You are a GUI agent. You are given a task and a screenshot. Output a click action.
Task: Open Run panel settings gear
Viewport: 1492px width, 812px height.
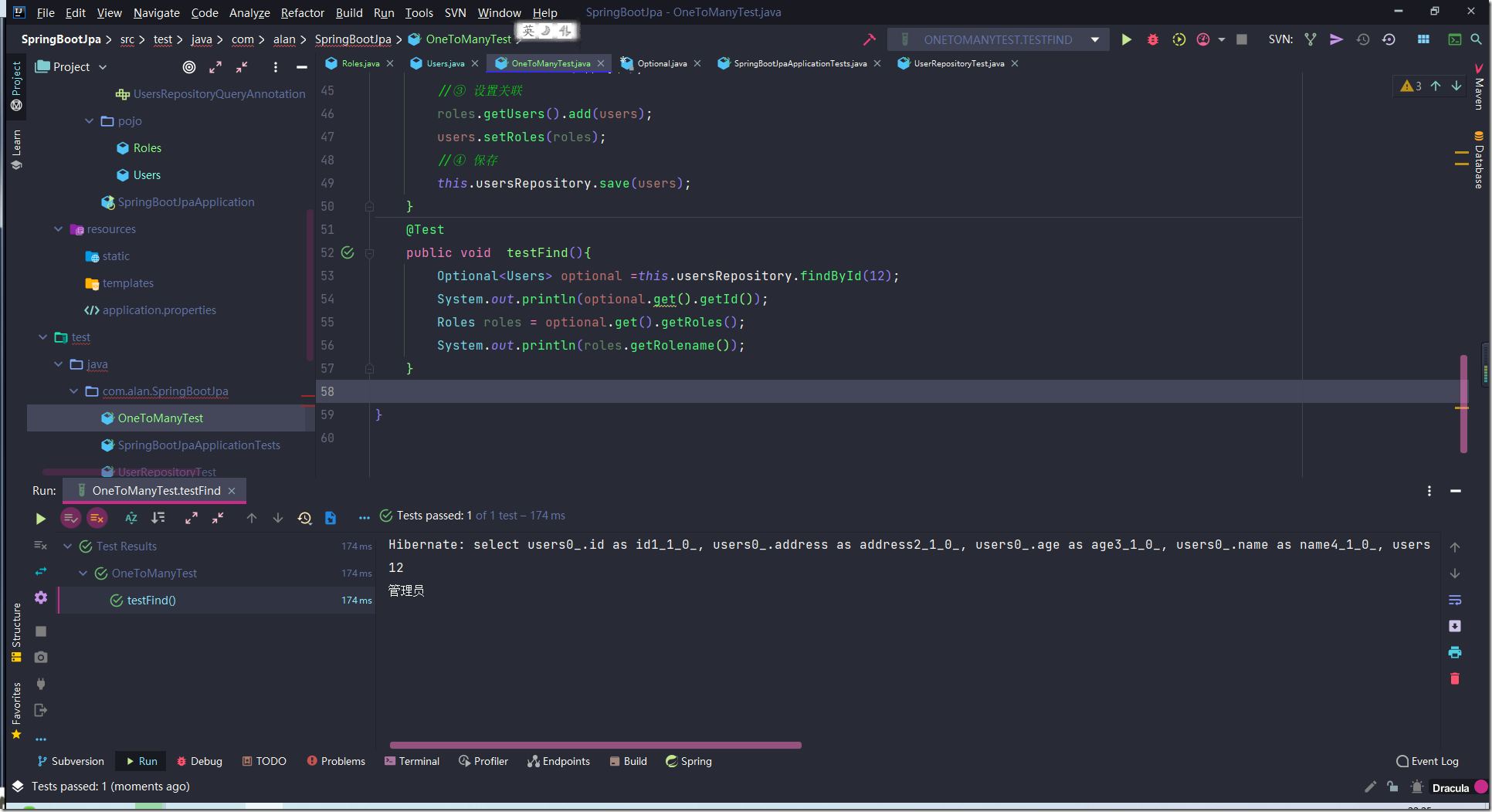tap(41, 597)
